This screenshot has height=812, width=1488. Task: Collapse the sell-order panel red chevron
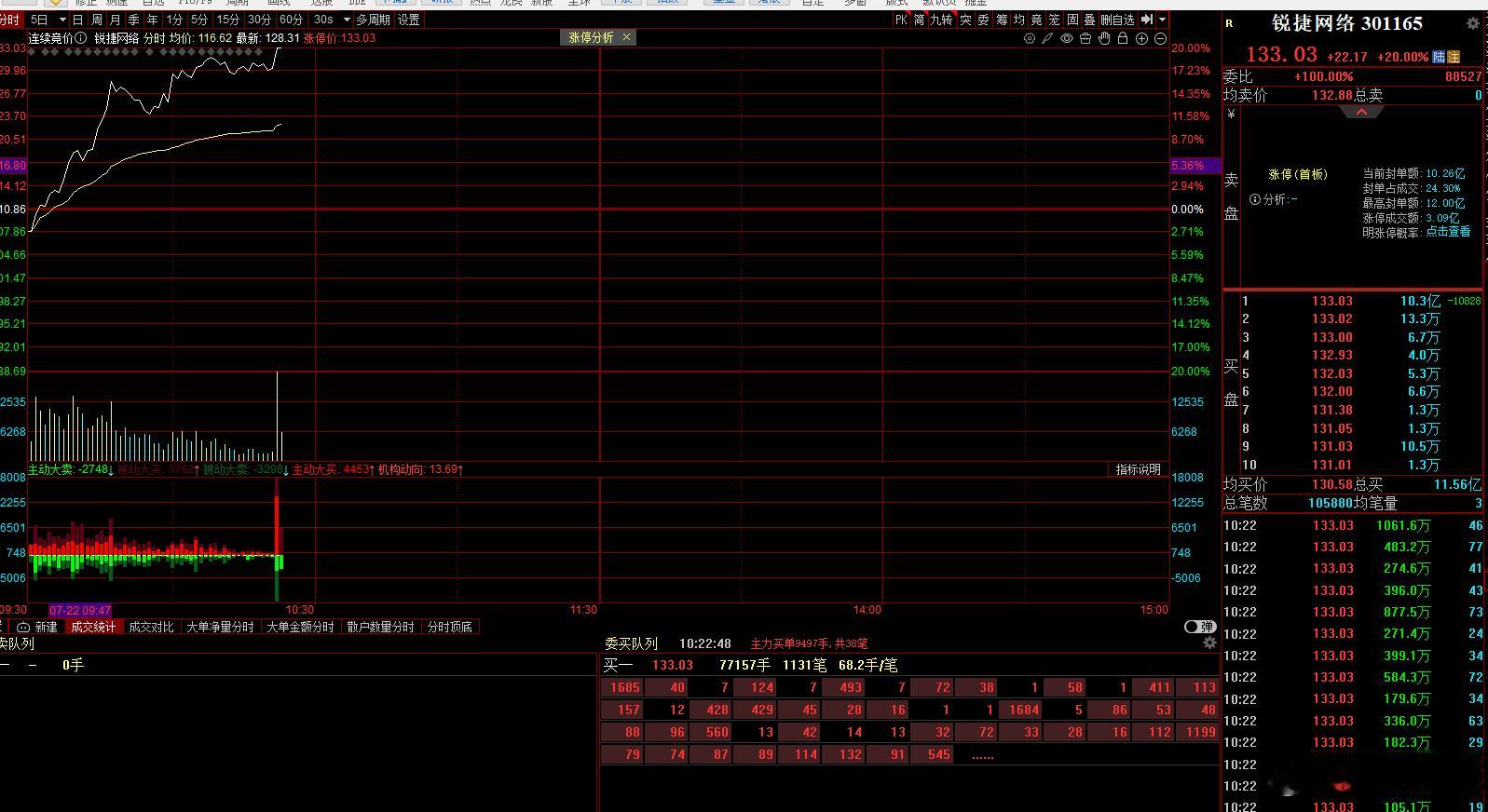click(x=1361, y=112)
